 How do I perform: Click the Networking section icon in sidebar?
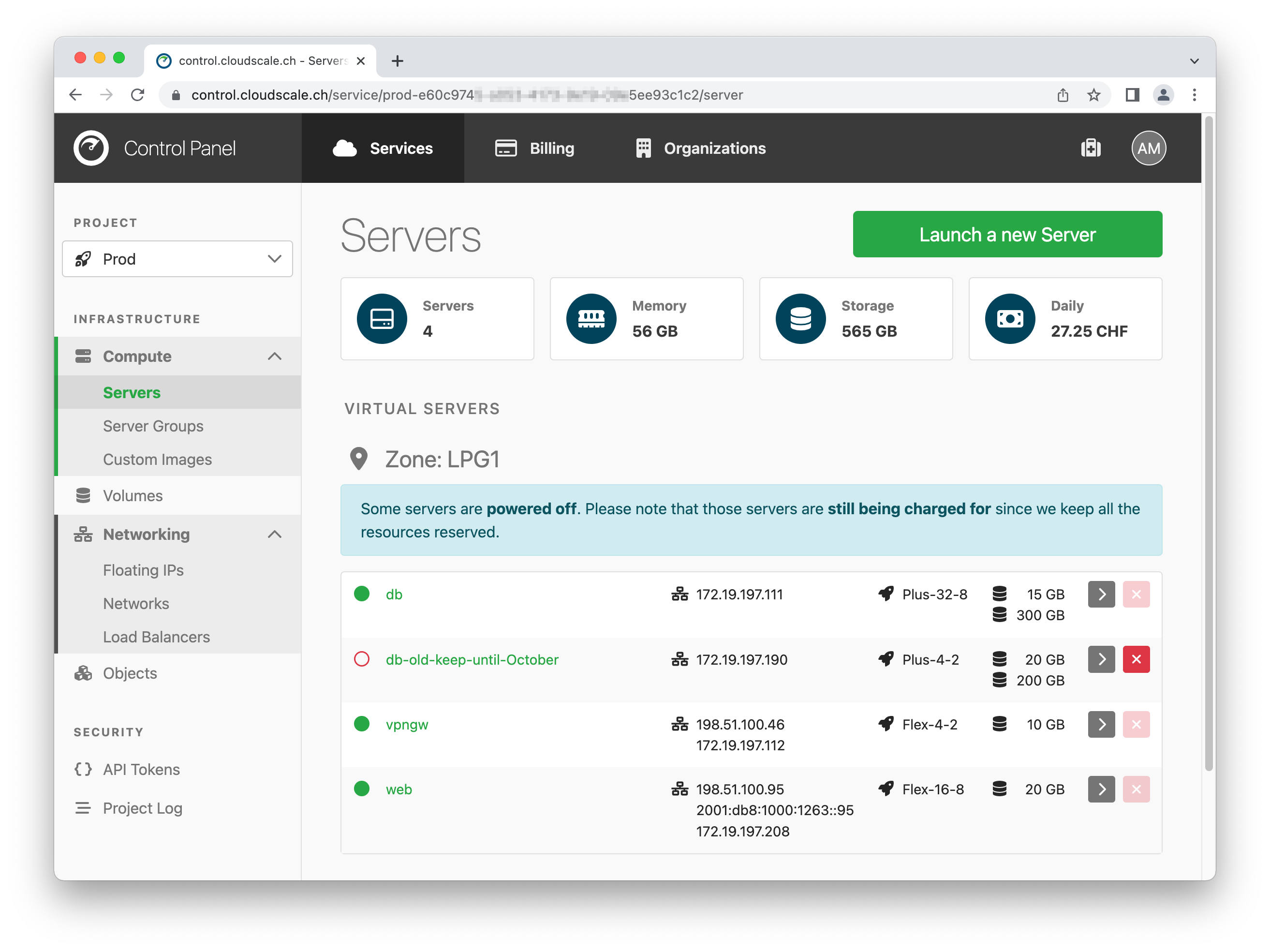coord(82,534)
